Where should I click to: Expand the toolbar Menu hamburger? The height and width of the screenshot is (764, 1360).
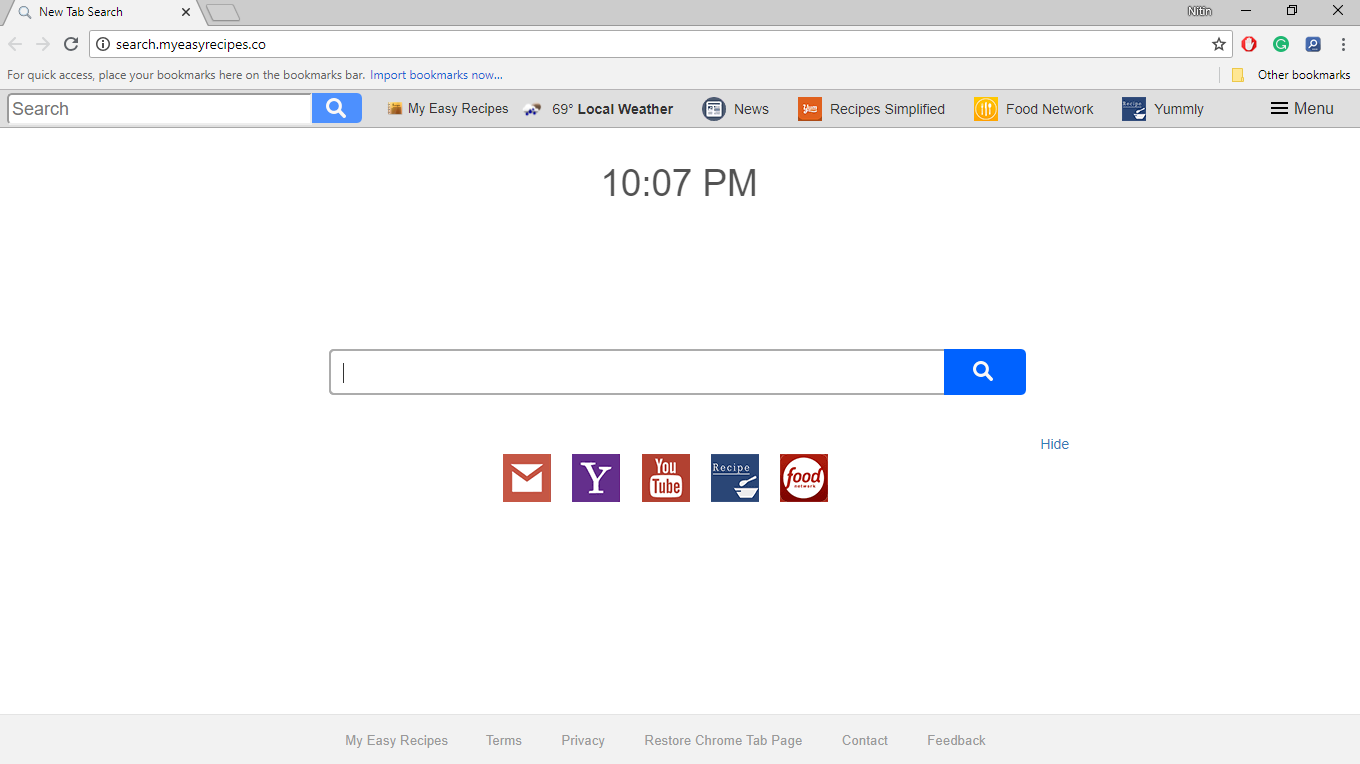(x=1301, y=109)
